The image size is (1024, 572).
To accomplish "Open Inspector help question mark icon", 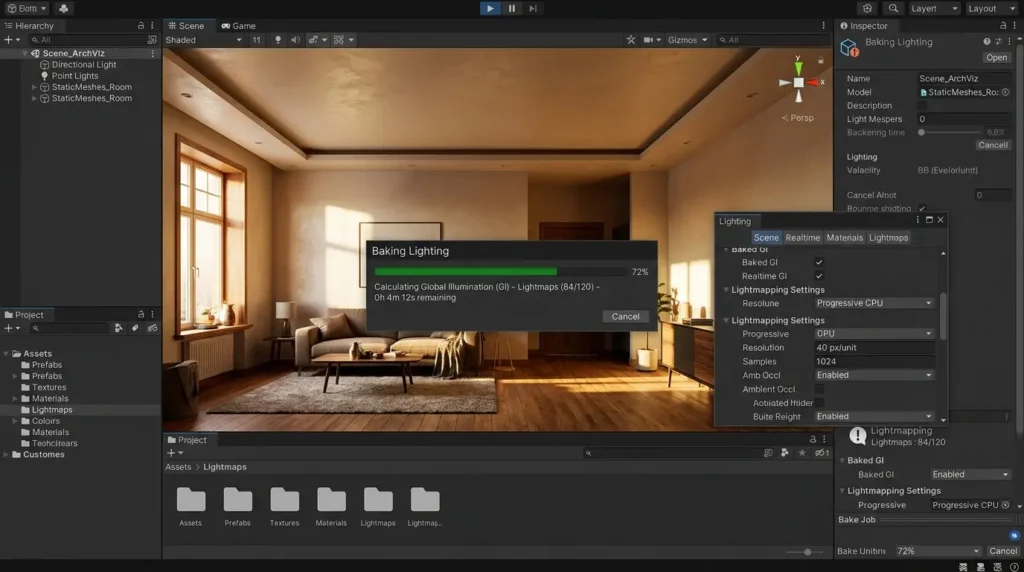I will 986,41.
